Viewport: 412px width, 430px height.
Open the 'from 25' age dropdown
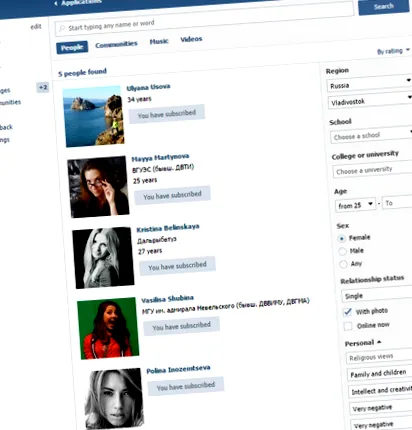click(x=355, y=205)
